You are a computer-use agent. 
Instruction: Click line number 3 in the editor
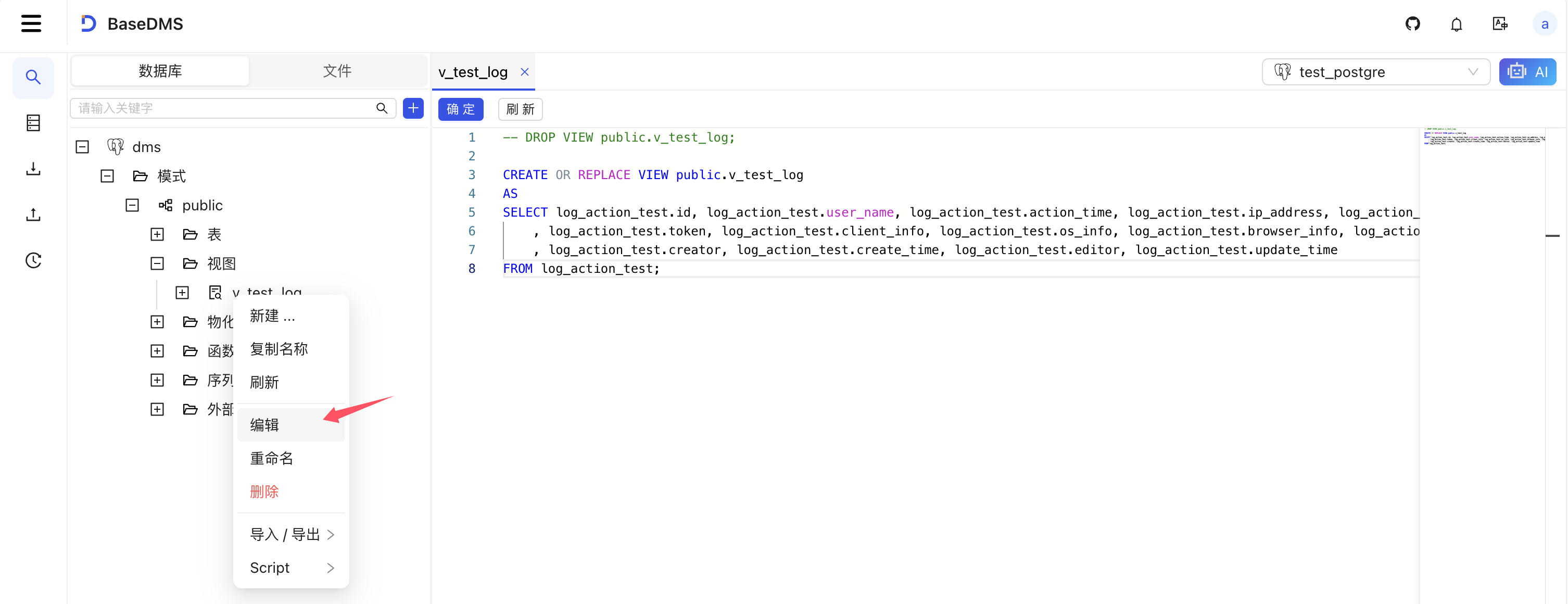pos(471,175)
